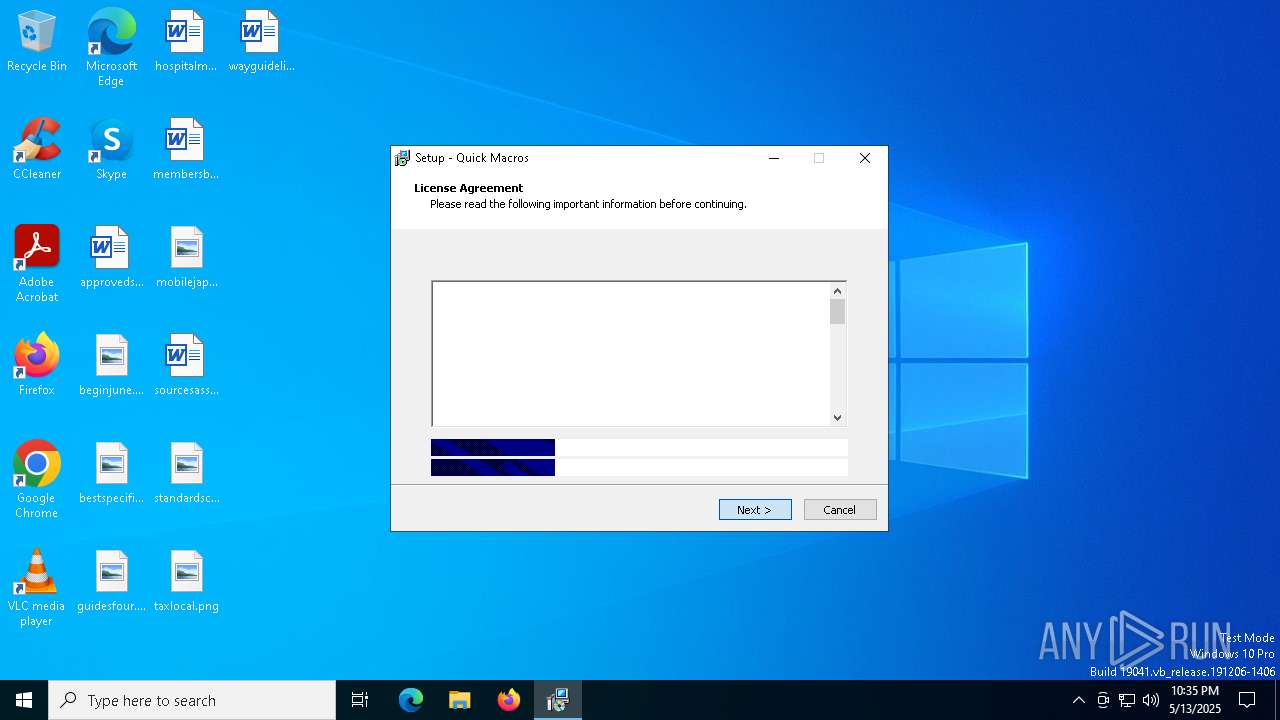Viewport: 1280px width, 720px height.
Task: Select the first blue option row under license
Action: pos(639,448)
